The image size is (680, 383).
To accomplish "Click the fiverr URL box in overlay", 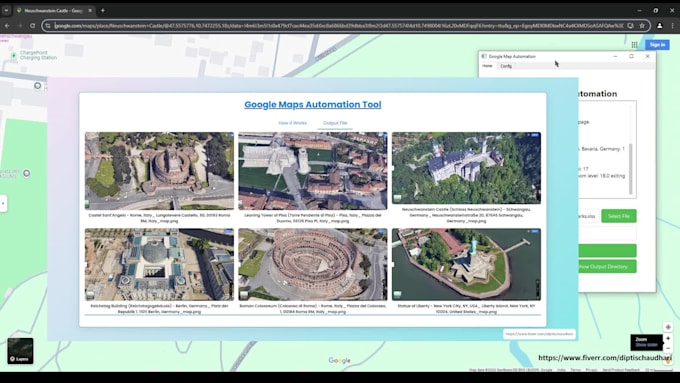I will [x=539, y=334].
